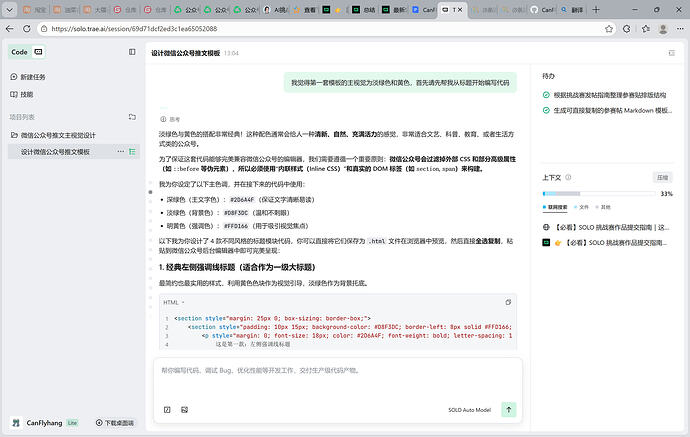
Task: Click the 下载桌面端 button
Action: (109, 423)
